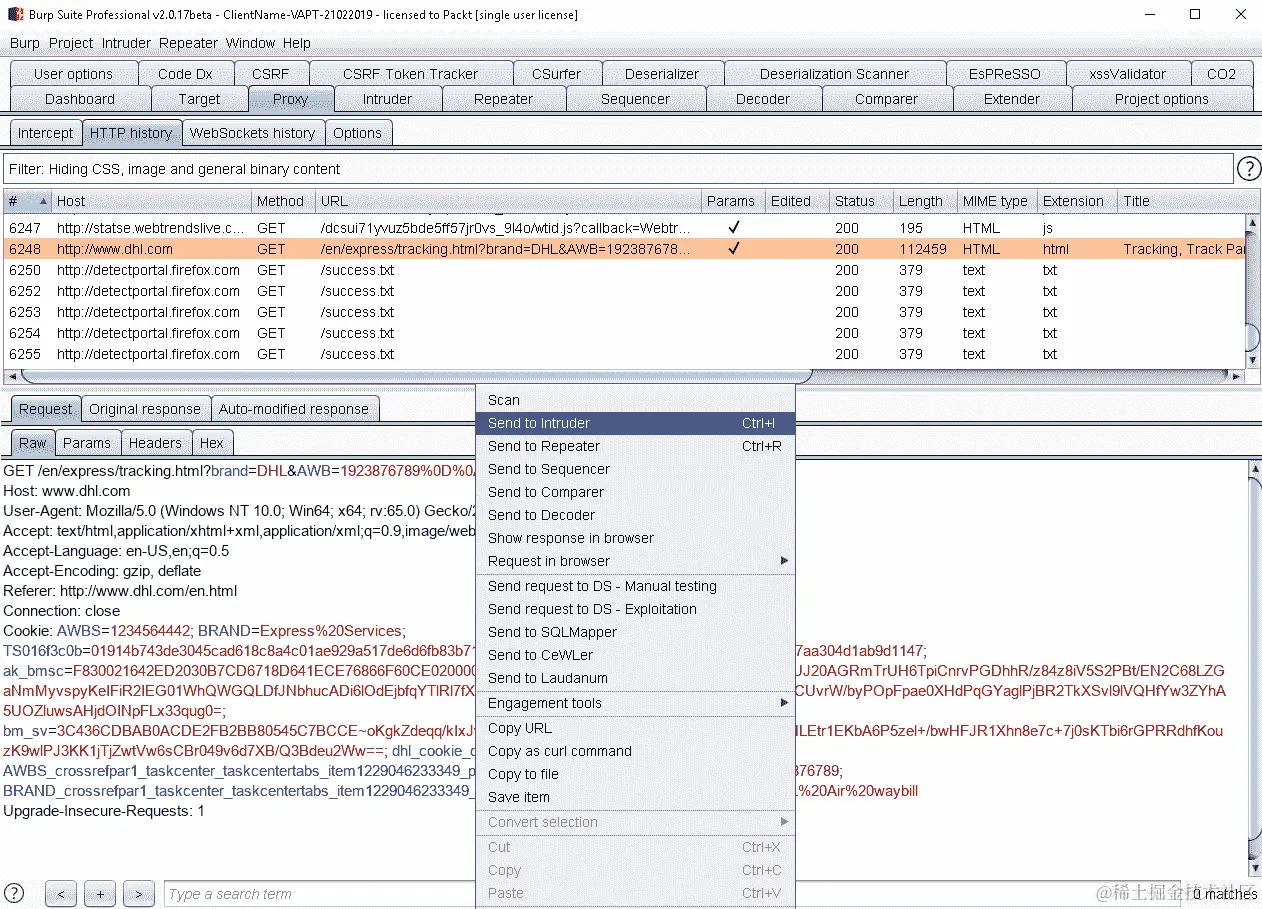This screenshot has height=909, width=1262.
Task: Select history row 6247 statse.webtrendslive
Action: click(625, 228)
